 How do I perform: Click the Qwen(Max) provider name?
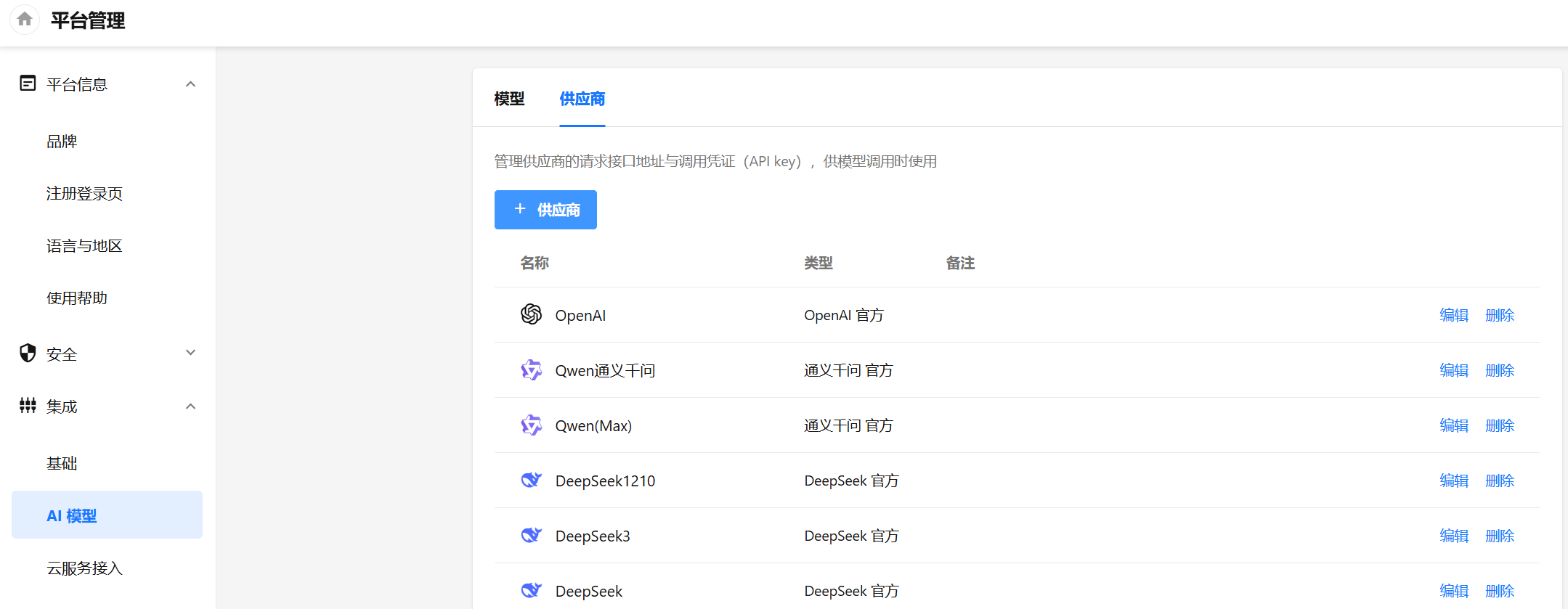click(593, 426)
